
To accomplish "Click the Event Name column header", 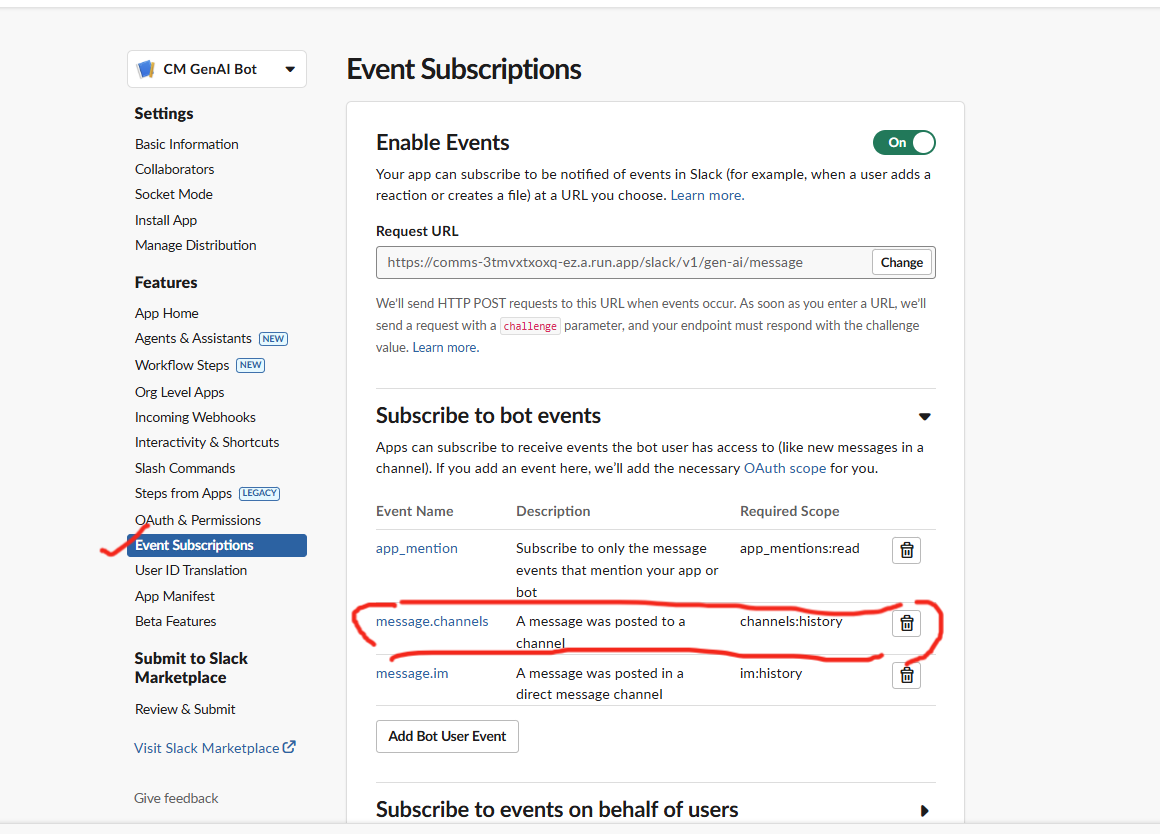I will (414, 511).
